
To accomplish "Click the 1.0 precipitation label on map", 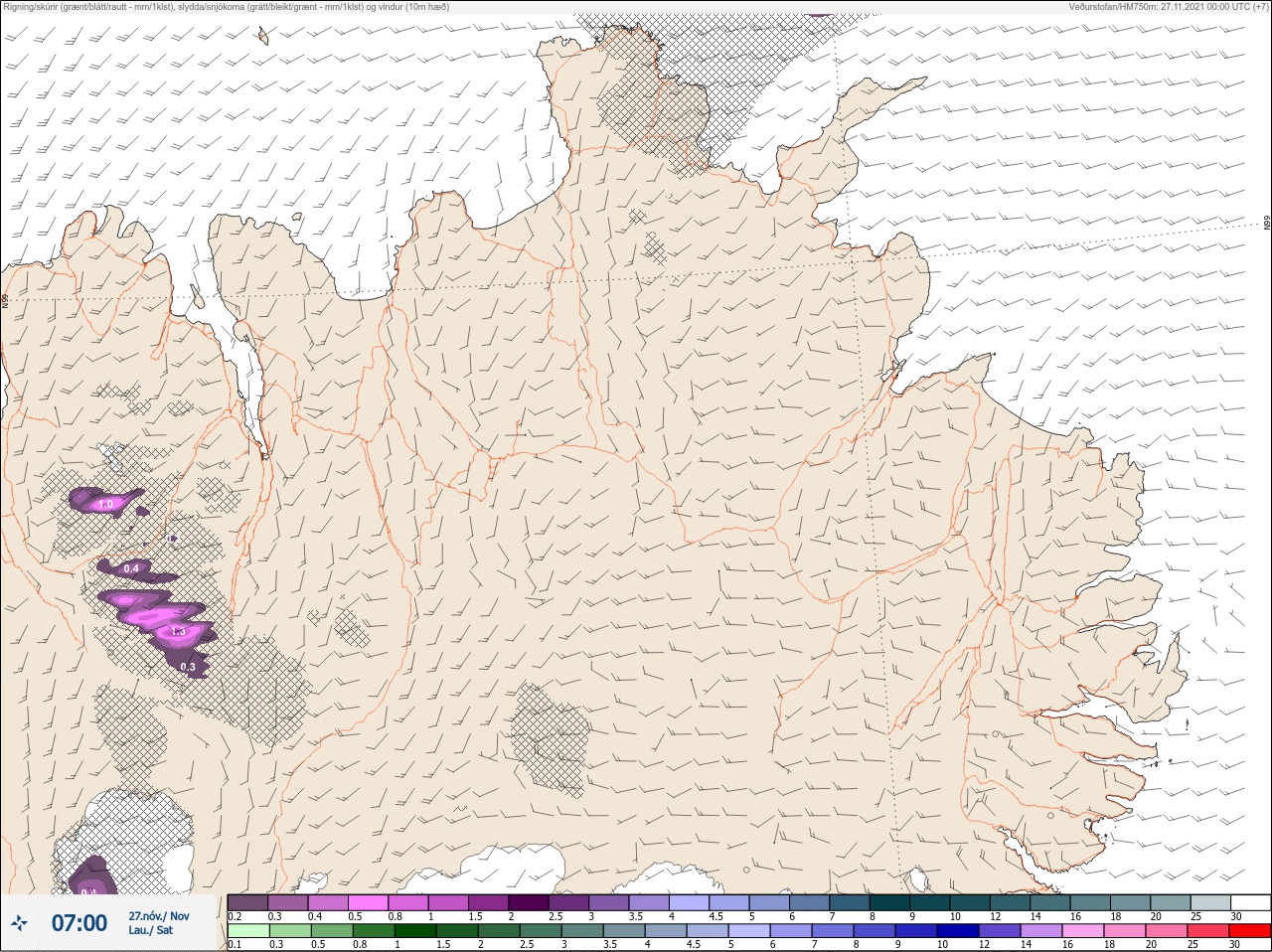I will 105,505.
